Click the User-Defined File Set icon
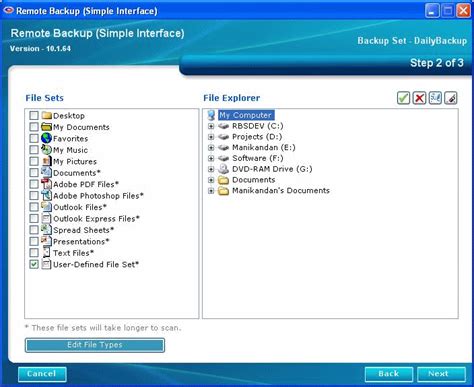The width and height of the screenshot is (474, 387). pyautogui.click(x=47, y=264)
